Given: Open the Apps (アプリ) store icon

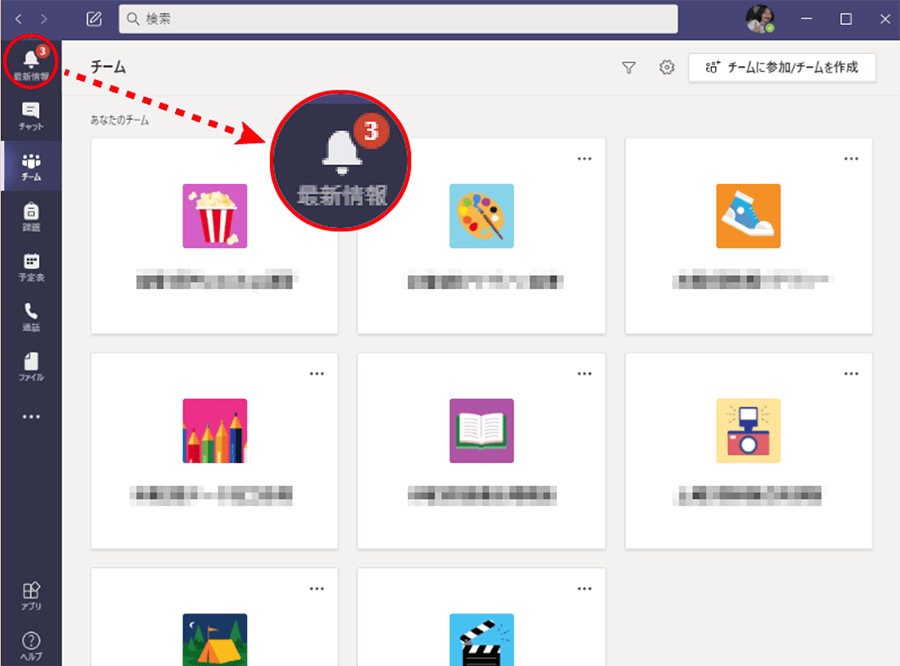Looking at the screenshot, I should coord(31,596).
